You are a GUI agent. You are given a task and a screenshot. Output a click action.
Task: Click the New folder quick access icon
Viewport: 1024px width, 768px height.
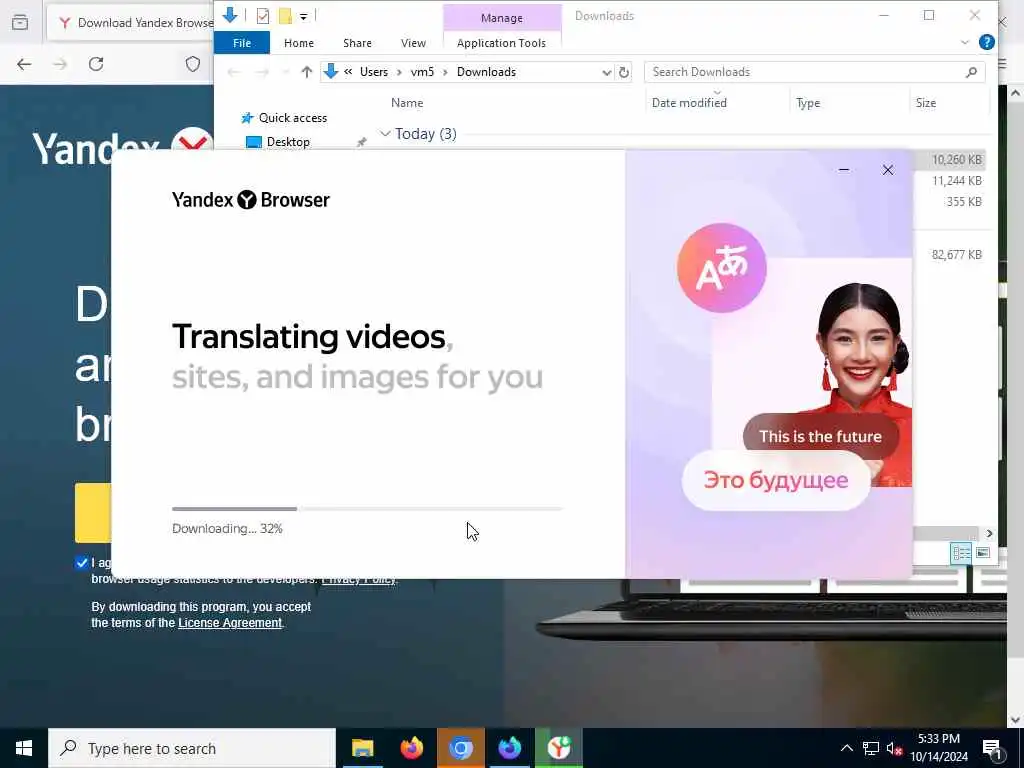coord(285,16)
